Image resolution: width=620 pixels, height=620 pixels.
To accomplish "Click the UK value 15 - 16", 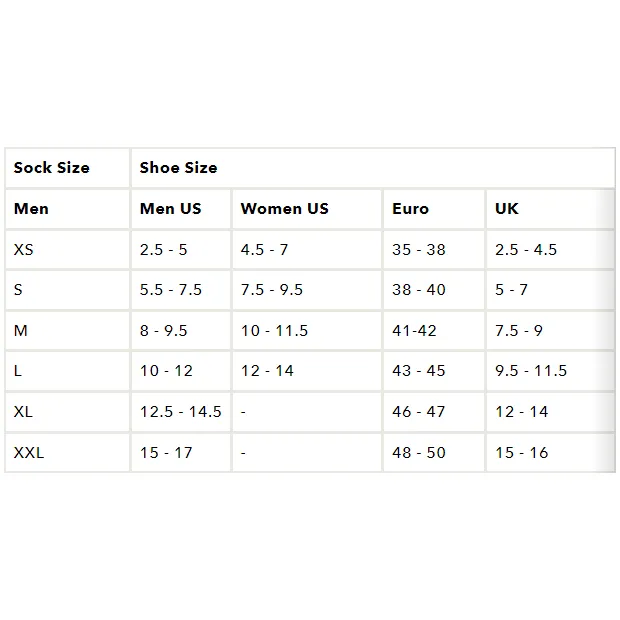I will [x=522, y=453].
